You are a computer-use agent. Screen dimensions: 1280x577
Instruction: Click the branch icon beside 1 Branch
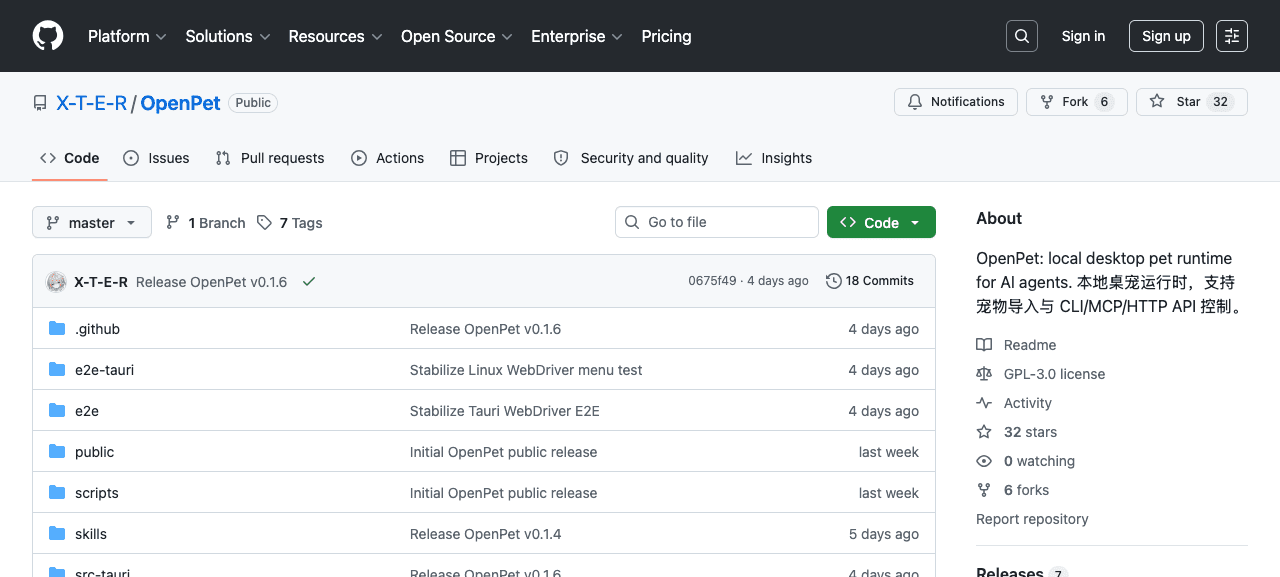[173, 222]
